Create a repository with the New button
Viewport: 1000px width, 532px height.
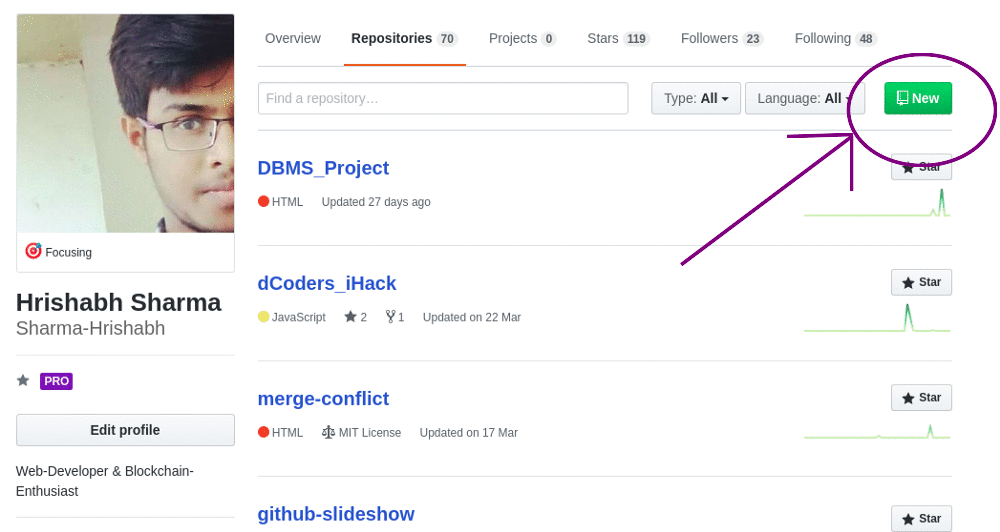click(x=918, y=98)
